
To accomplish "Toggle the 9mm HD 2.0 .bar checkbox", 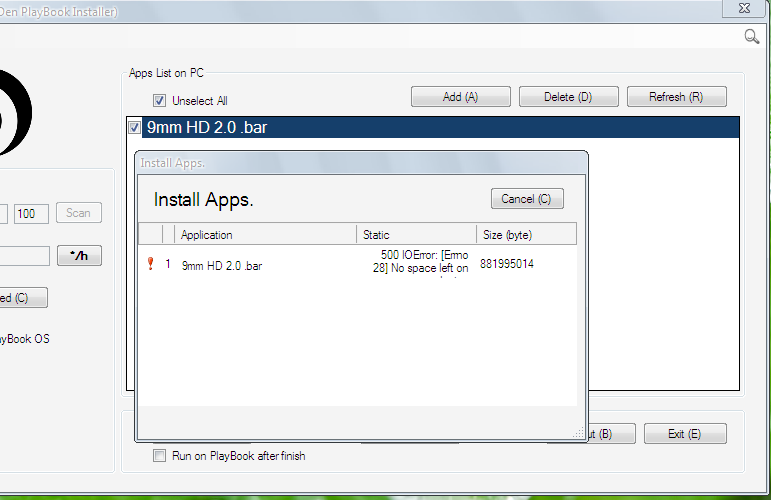I will click(x=134, y=127).
